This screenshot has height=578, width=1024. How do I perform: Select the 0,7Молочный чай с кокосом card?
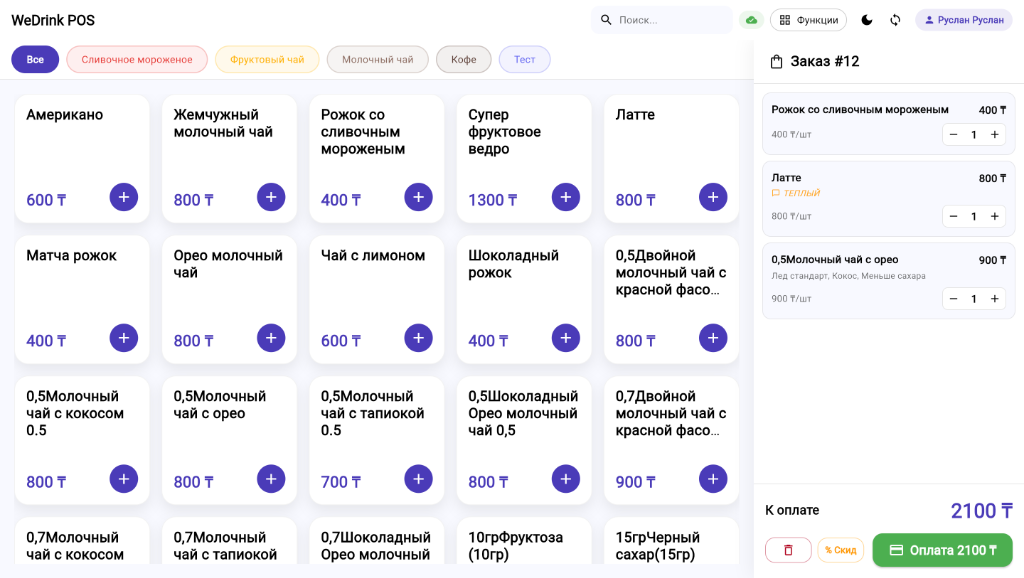(x=82, y=541)
